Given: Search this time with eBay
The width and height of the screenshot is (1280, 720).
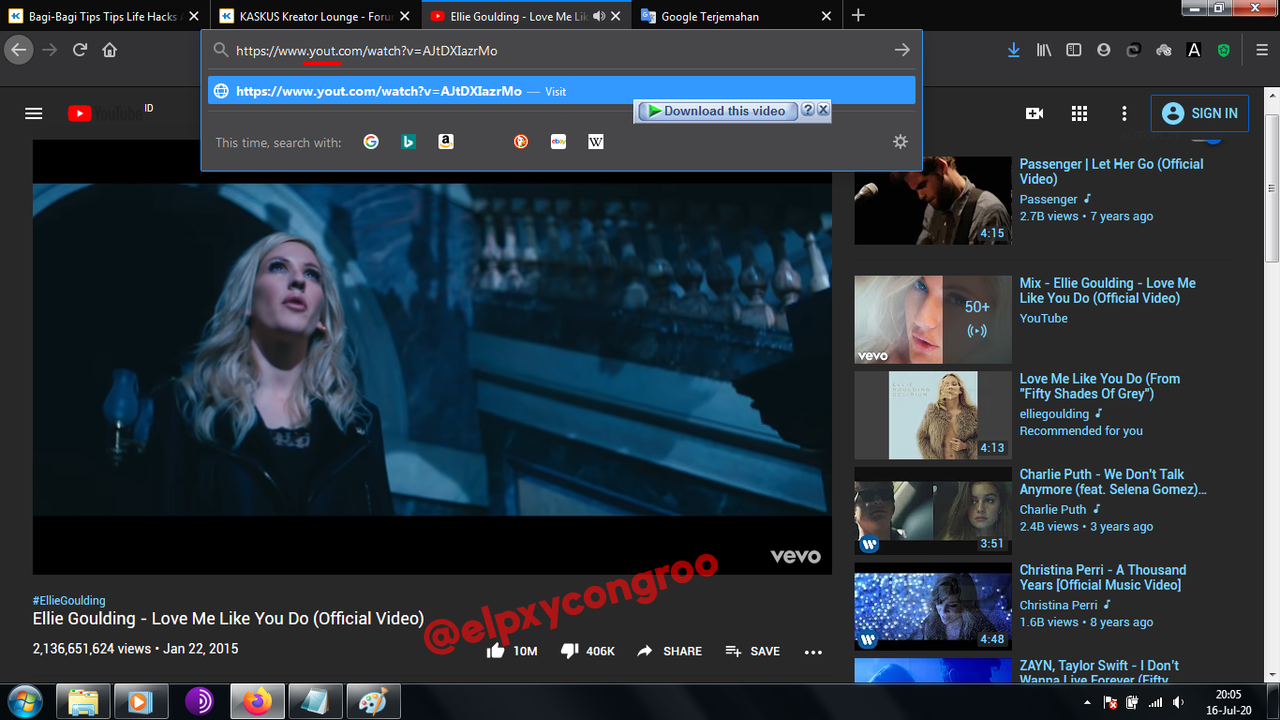Looking at the screenshot, I should coord(558,142).
